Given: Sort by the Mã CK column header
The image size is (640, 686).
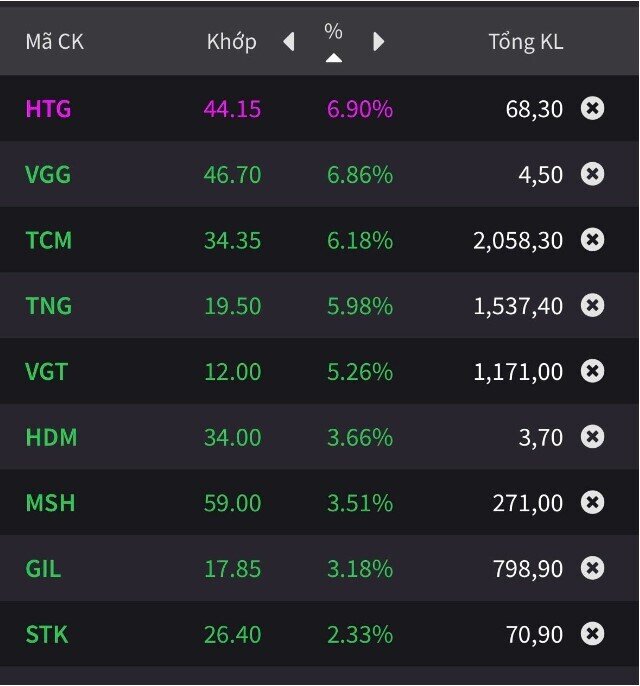Looking at the screenshot, I should 54,42.
